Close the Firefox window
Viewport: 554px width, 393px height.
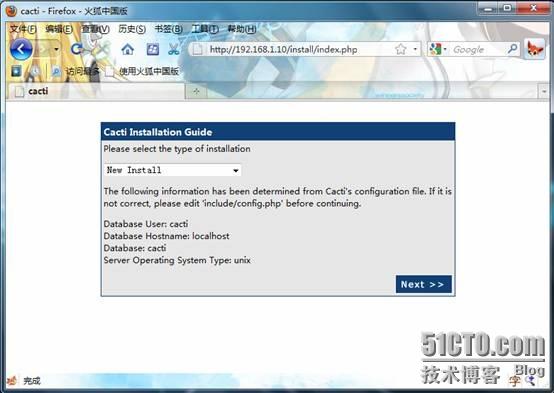(x=533, y=8)
